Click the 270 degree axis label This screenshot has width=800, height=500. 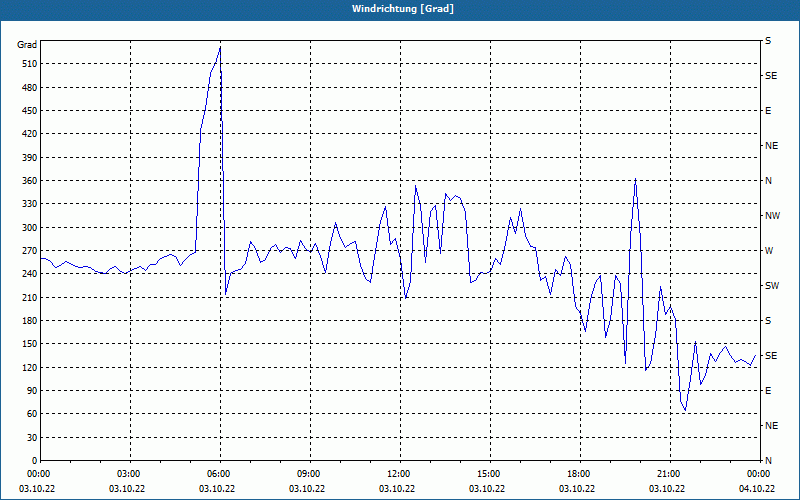click(30, 251)
